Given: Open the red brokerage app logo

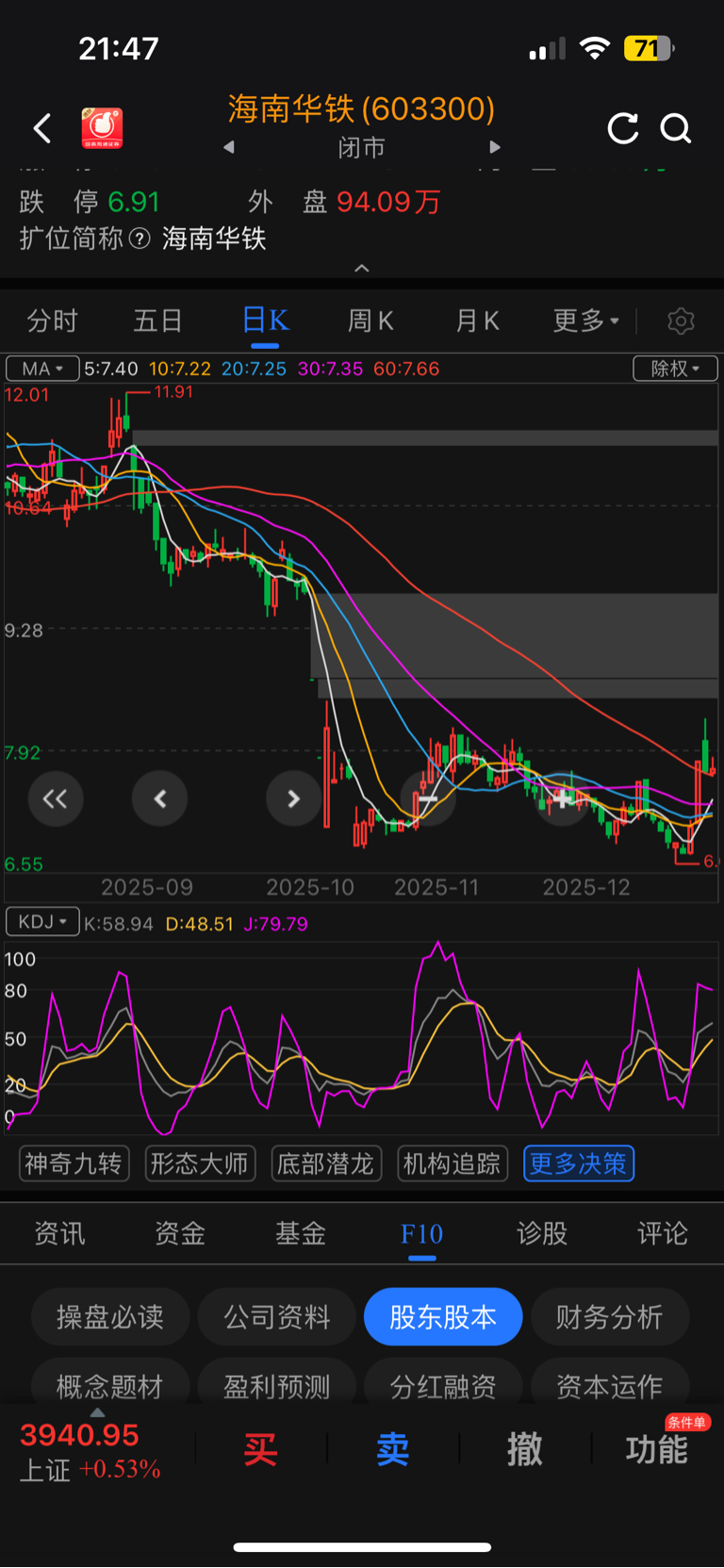Looking at the screenshot, I should pos(102,128).
